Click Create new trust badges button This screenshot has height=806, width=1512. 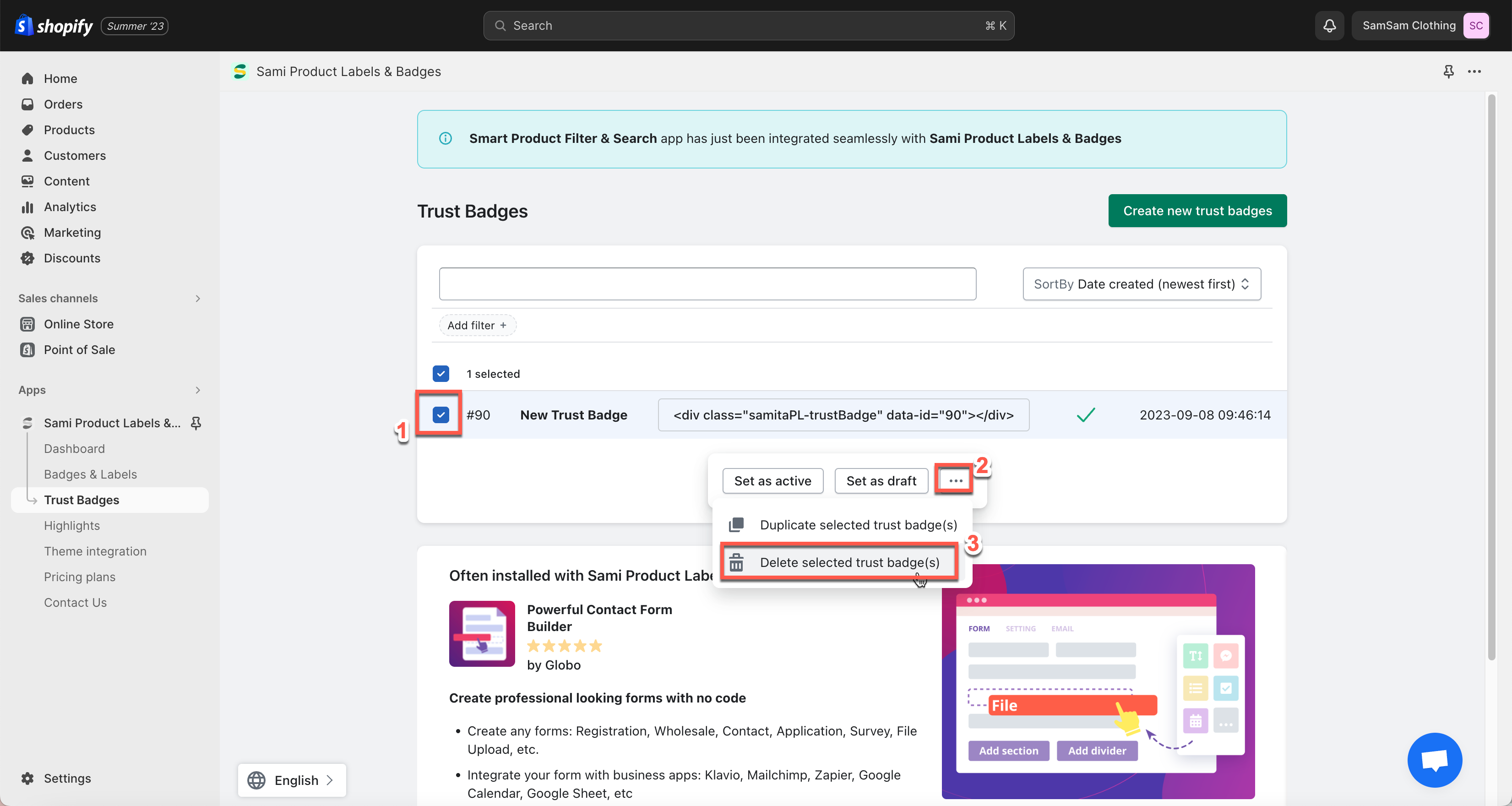1197,211
